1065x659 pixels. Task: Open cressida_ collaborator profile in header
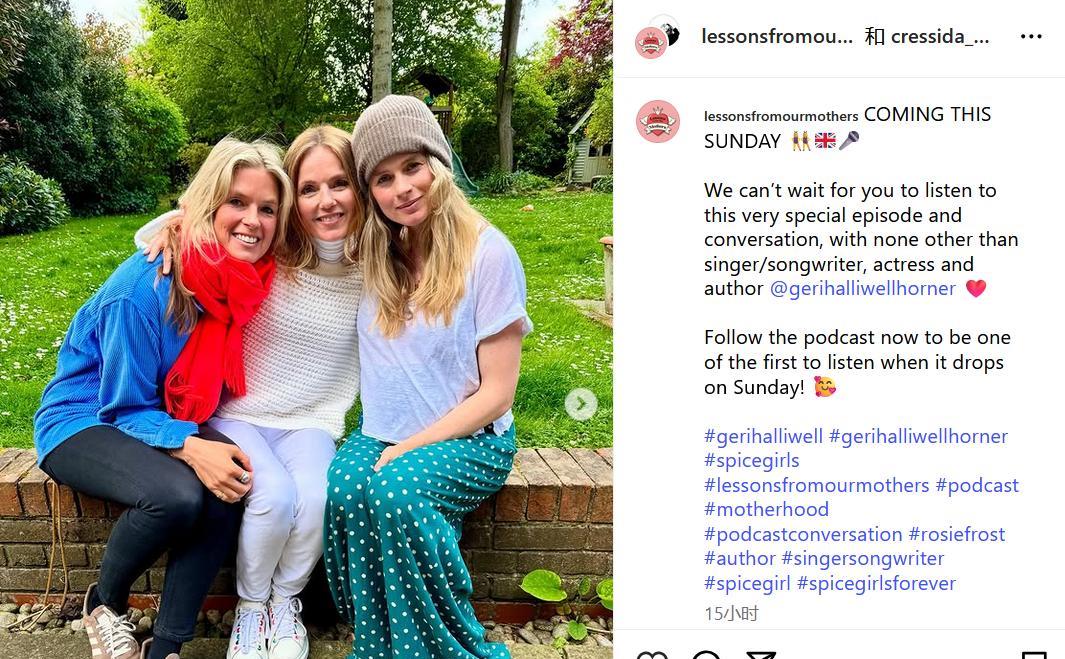click(x=940, y=37)
